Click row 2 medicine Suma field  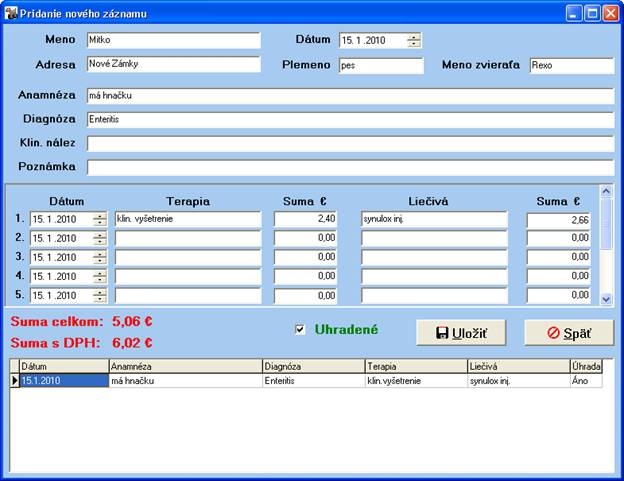[559, 238]
